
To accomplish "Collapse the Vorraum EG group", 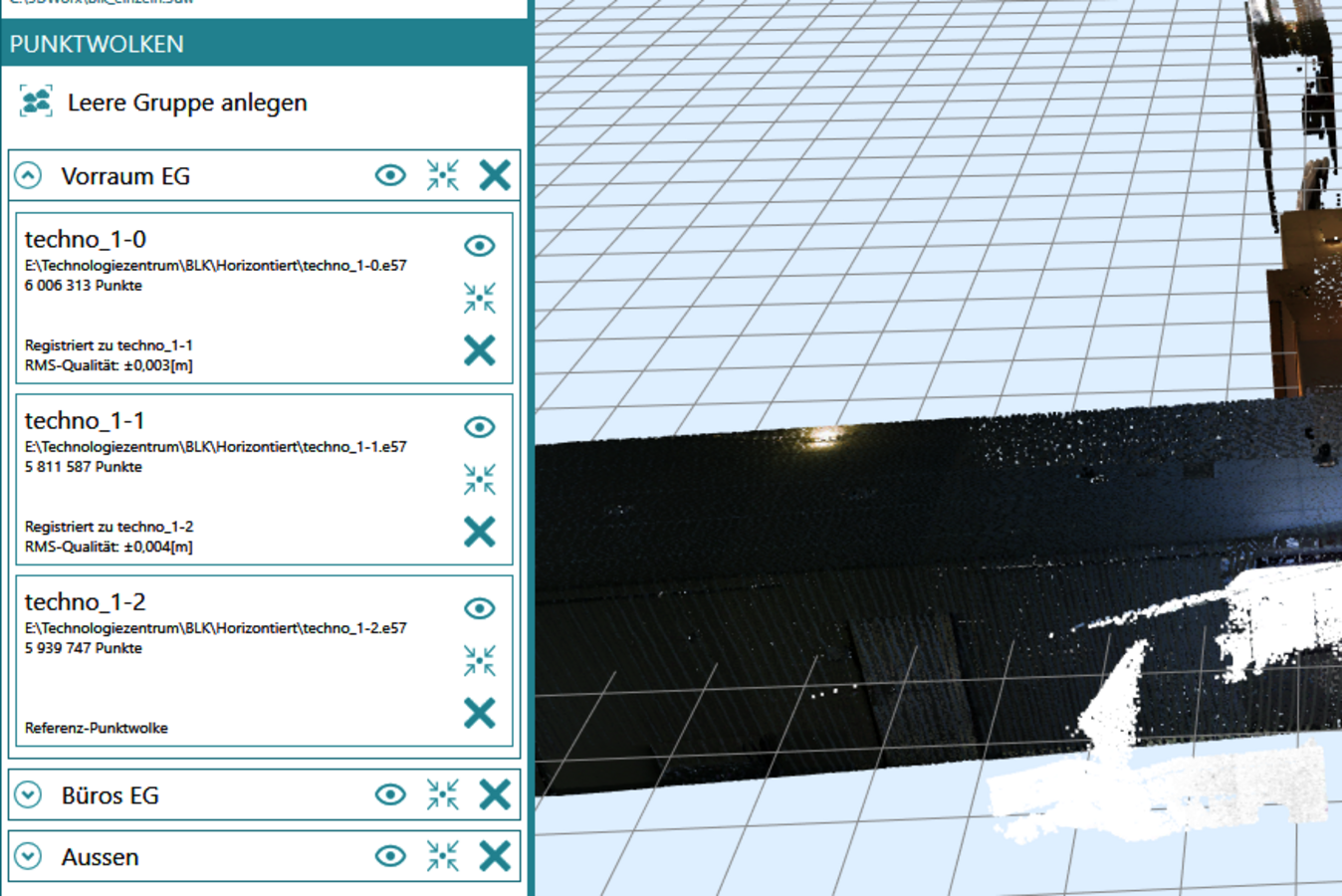I will (x=28, y=176).
